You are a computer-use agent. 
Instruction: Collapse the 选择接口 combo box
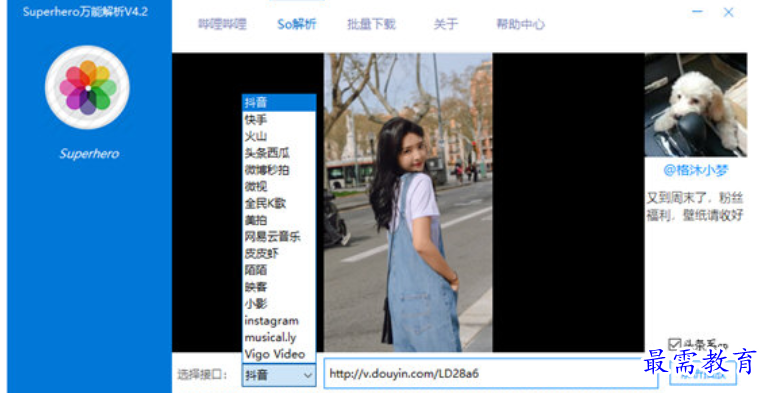[279, 375]
